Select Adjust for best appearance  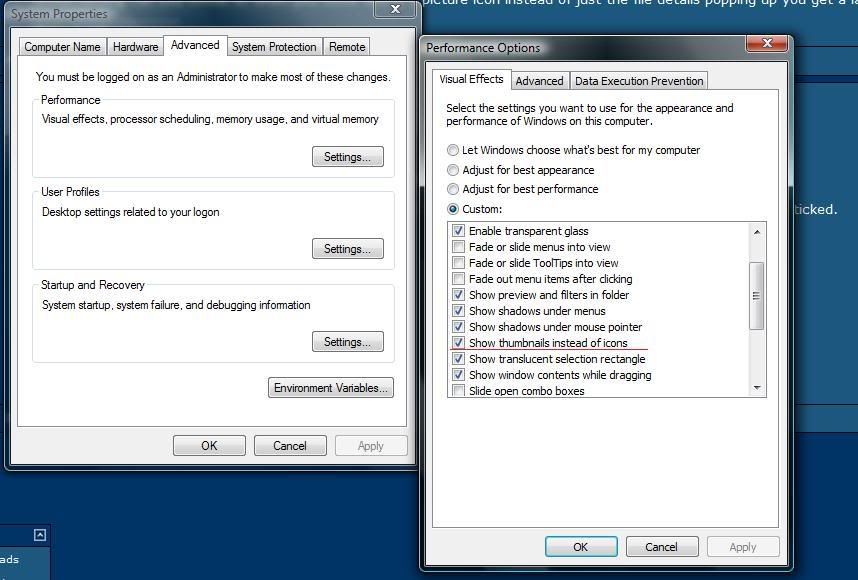point(453,170)
